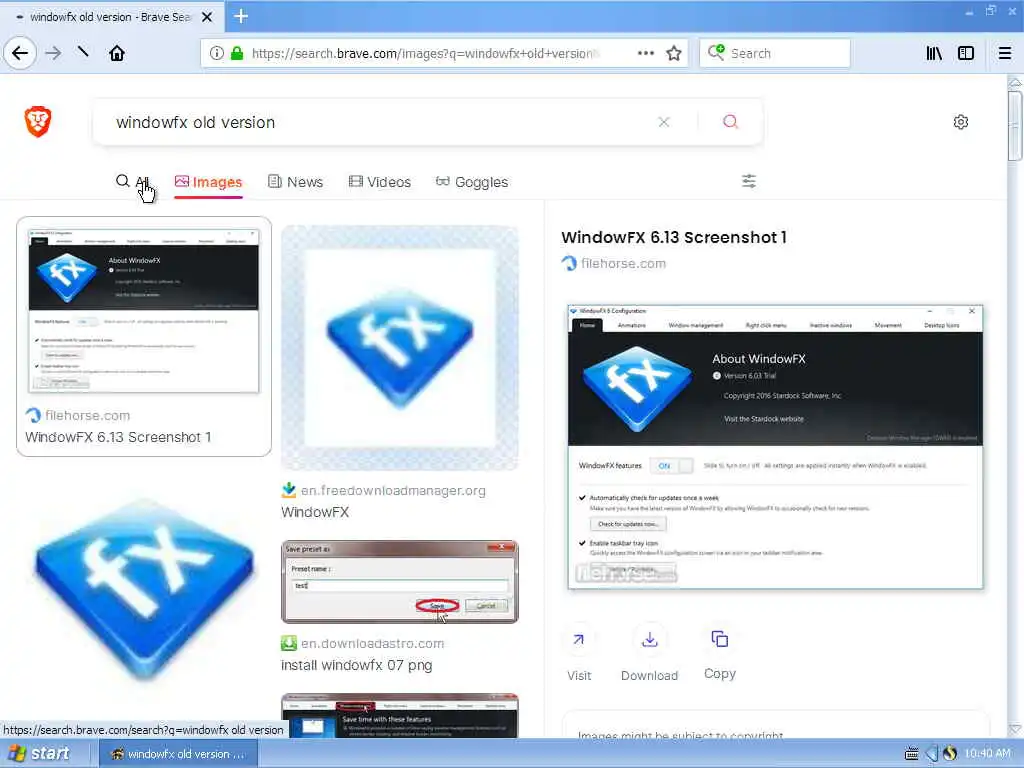Open page actions three-dot menu
The width and height of the screenshot is (1024, 768).
pos(645,54)
